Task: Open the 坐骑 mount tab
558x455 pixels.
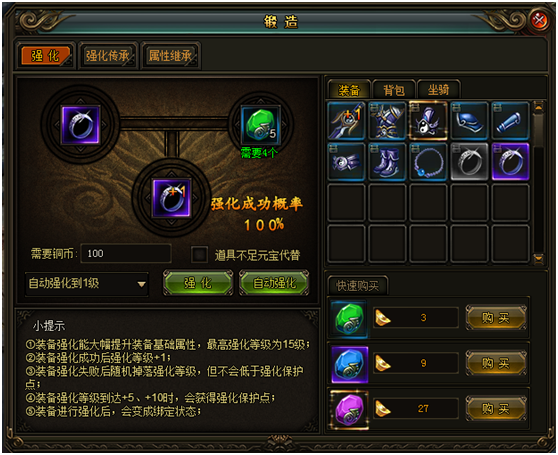Action: click(438, 89)
